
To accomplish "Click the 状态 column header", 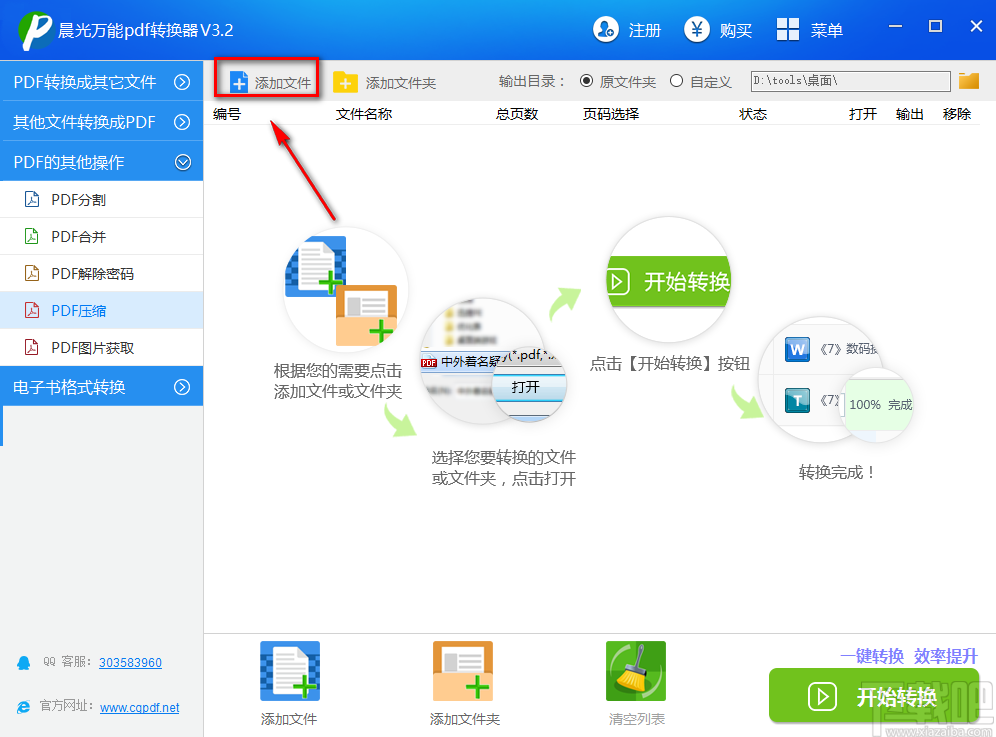I will pyautogui.click(x=753, y=114).
